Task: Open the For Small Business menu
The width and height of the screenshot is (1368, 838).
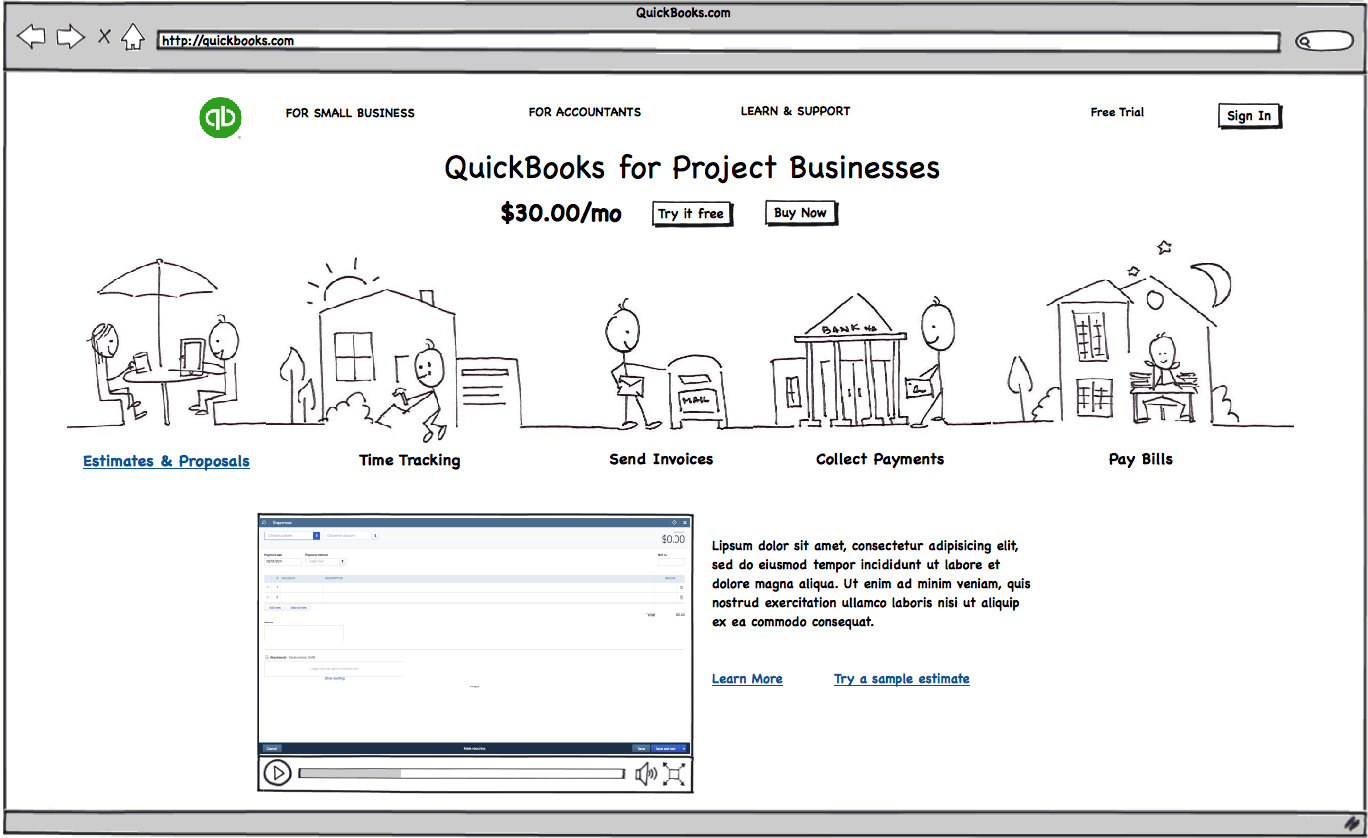Action: [x=350, y=113]
